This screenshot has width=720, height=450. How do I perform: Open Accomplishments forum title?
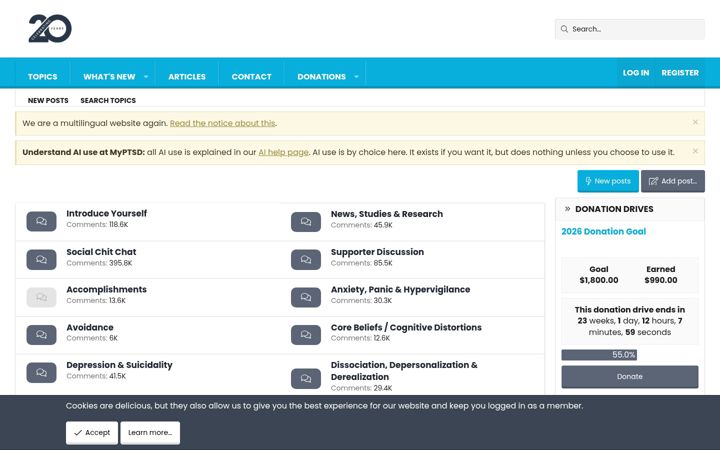coord(107,289)
